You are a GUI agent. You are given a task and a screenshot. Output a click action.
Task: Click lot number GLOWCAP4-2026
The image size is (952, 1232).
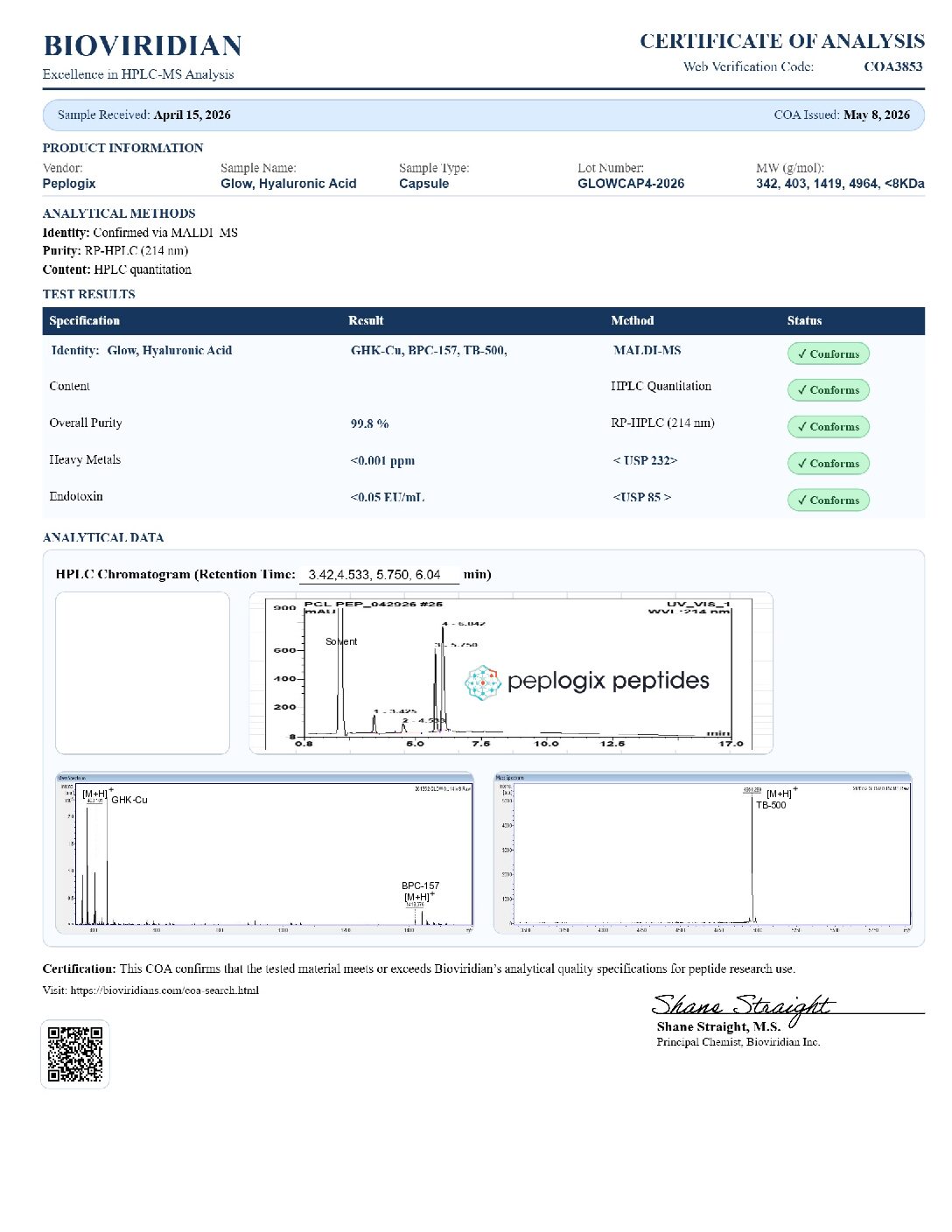631,184
